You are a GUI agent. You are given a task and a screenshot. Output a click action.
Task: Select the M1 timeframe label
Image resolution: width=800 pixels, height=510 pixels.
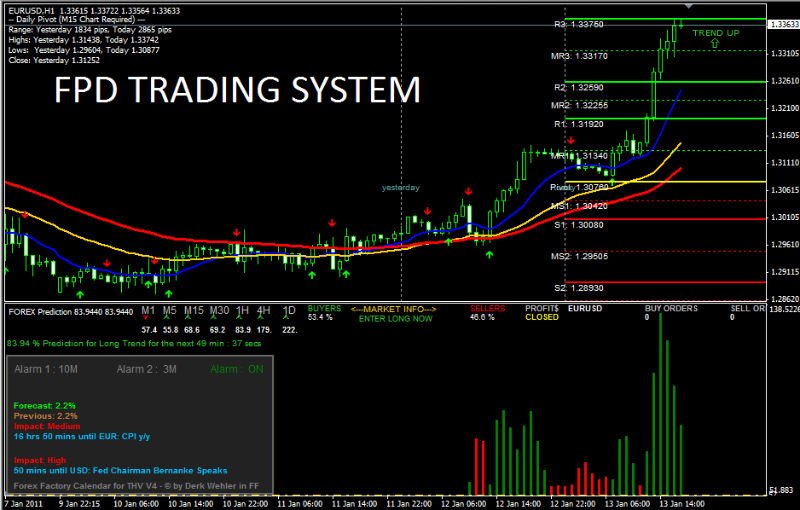(148, 310)
